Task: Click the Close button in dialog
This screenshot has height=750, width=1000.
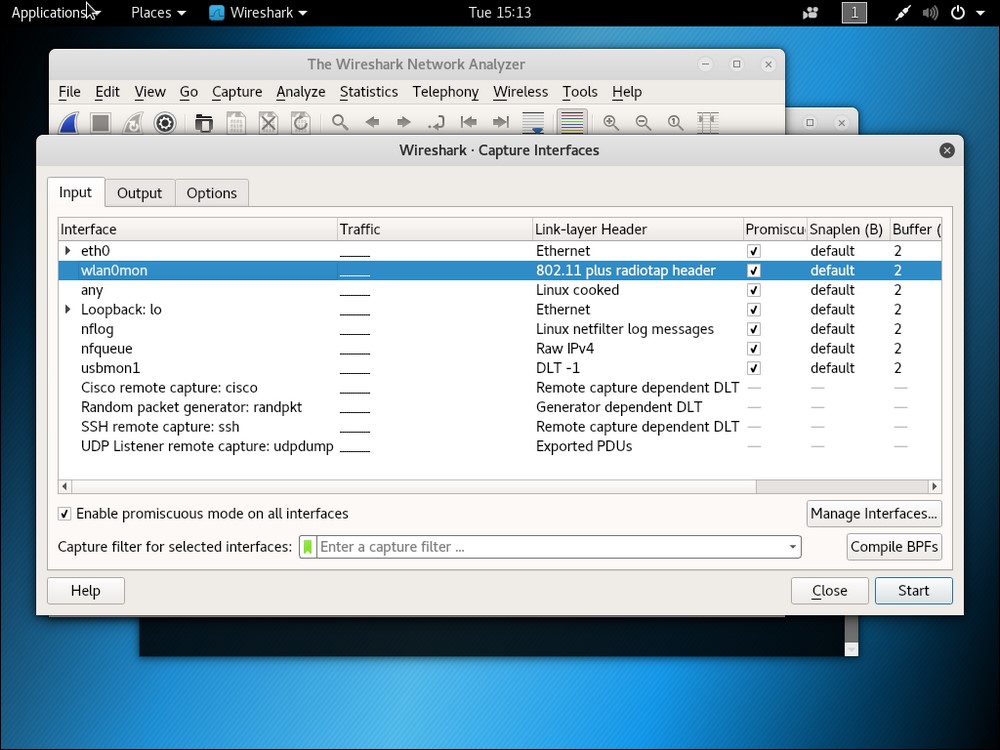Action: pos(829,591)
